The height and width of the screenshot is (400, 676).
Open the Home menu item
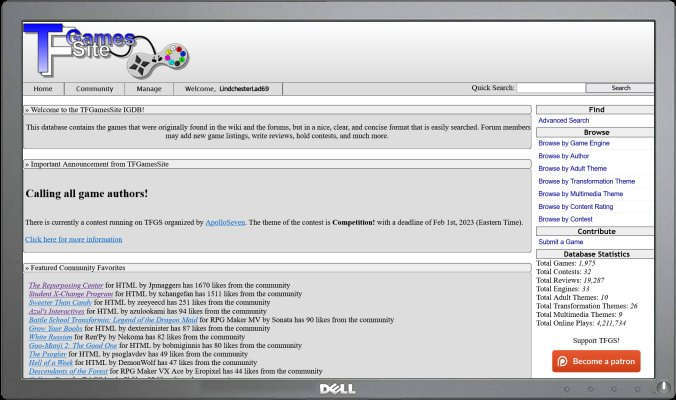tap(43, 89)
